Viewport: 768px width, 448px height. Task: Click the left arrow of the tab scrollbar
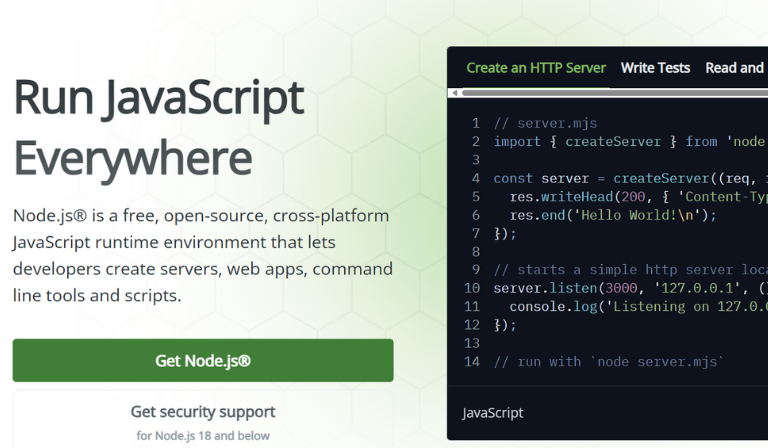tap(455, 93)
